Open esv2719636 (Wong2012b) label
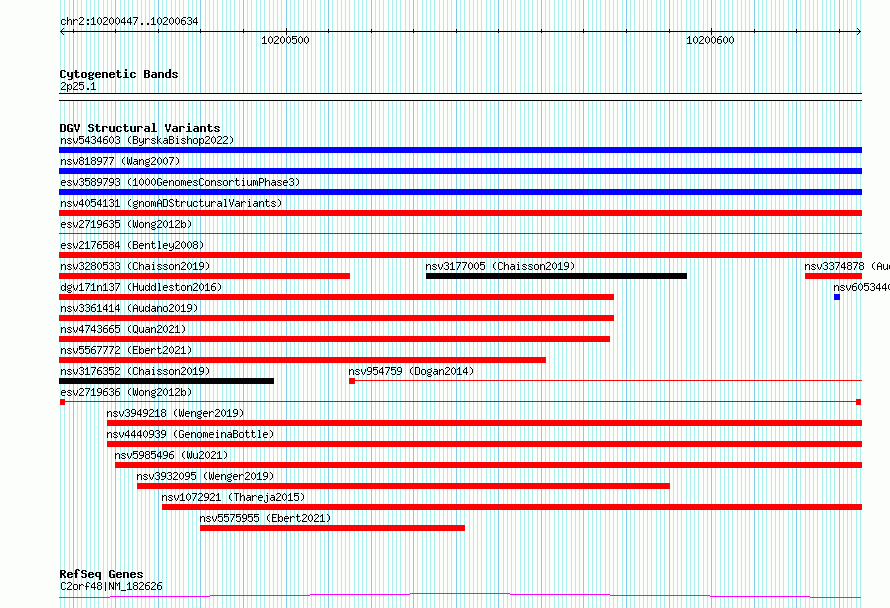Image resolution: width=890 pixels, height=608 pixels. coord(126,392)
